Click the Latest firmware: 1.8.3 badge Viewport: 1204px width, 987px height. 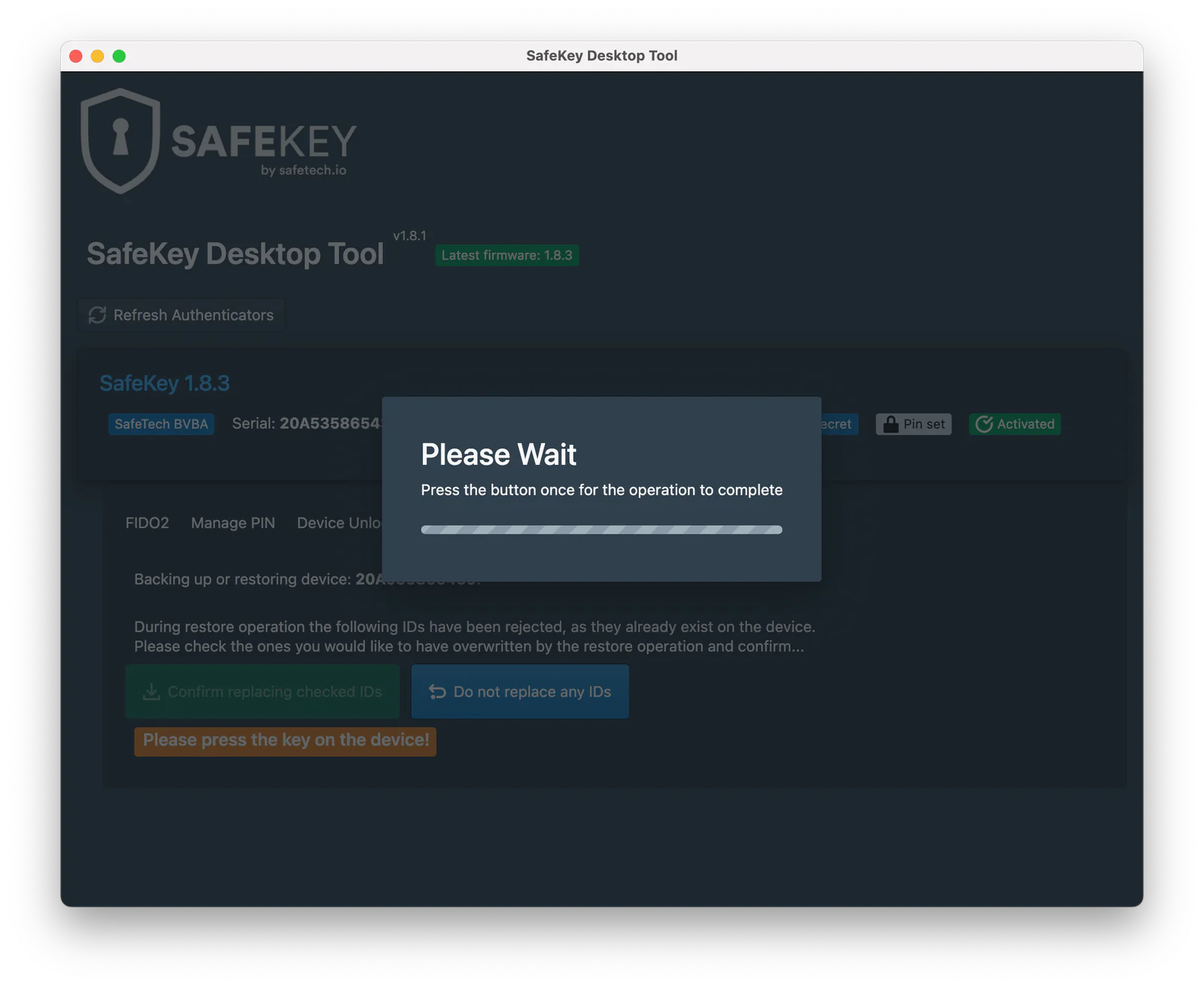click(x=507, y=256)
